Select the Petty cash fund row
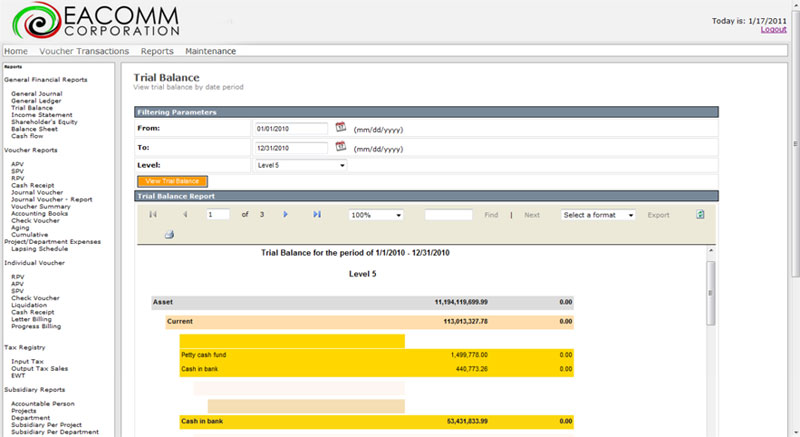This screenshot has width=800, height=437. coord(377,355)
